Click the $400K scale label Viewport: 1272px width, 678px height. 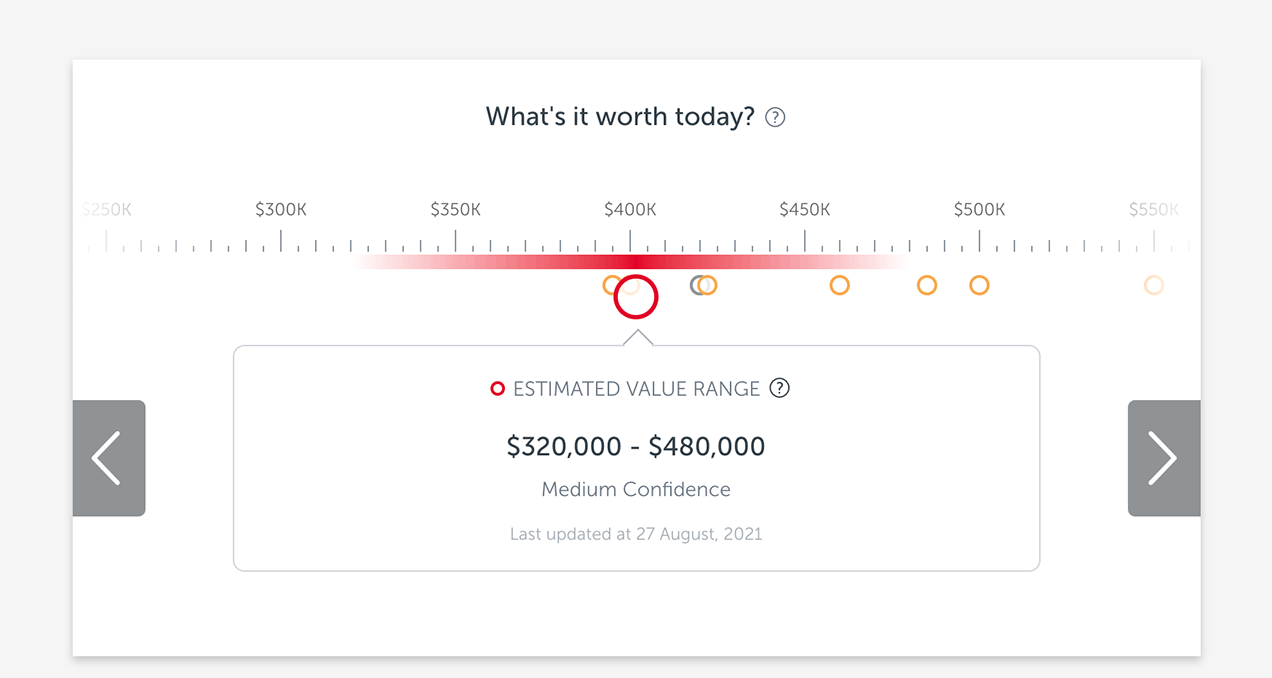630,209
